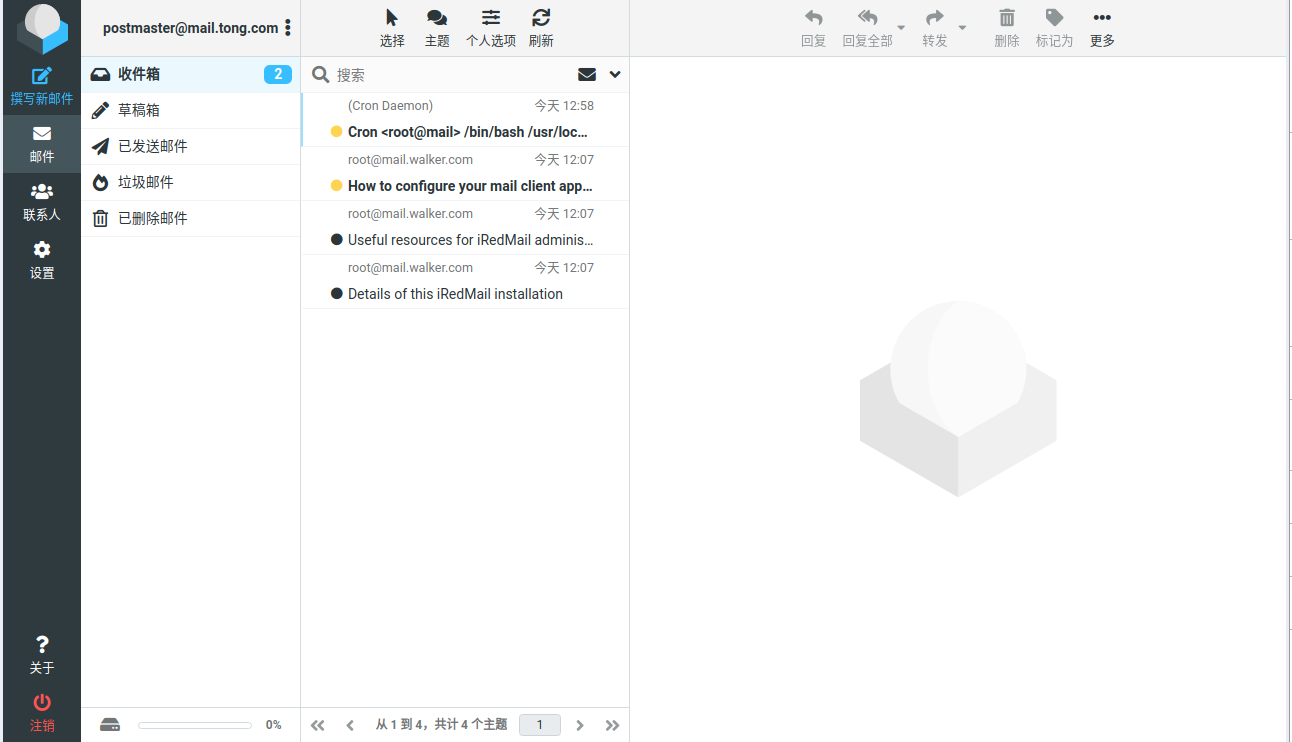This screenshot has height=742, width=1292.
Task: Click the 刷新 refresh toolbar icon
Action: pos(540,27)
